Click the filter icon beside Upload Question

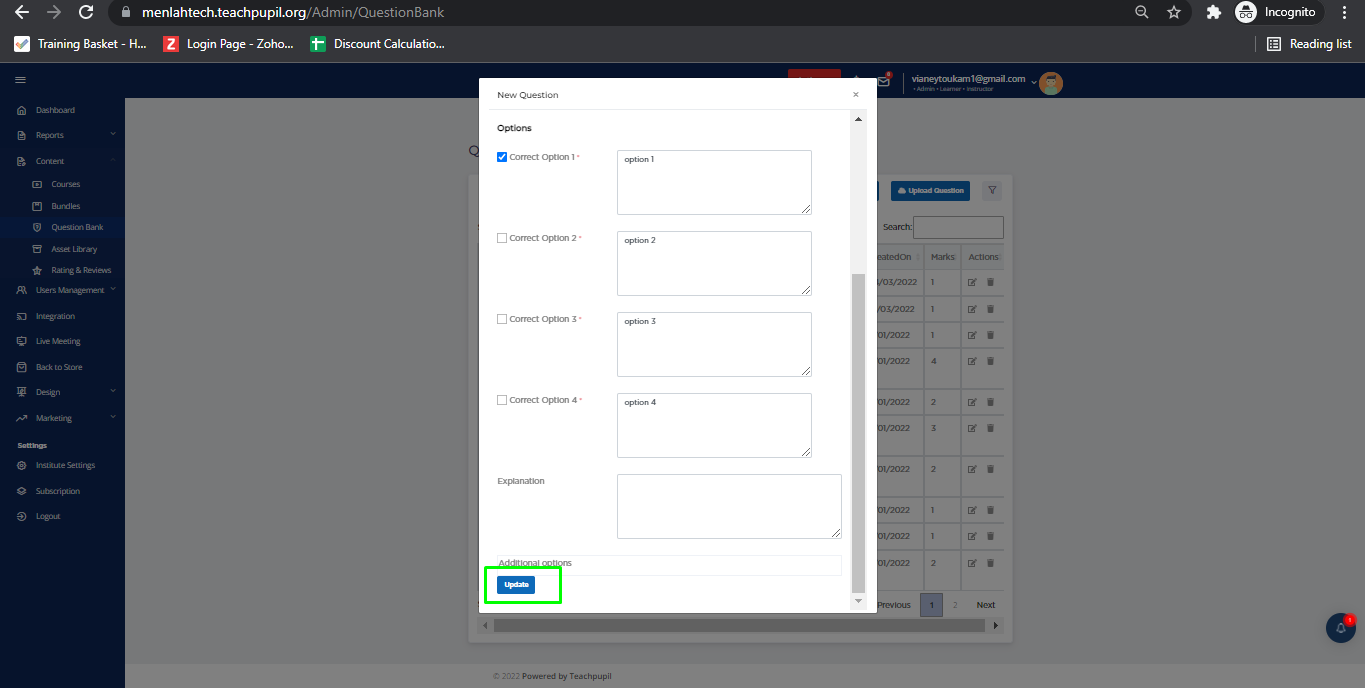(x=991, y=190)
